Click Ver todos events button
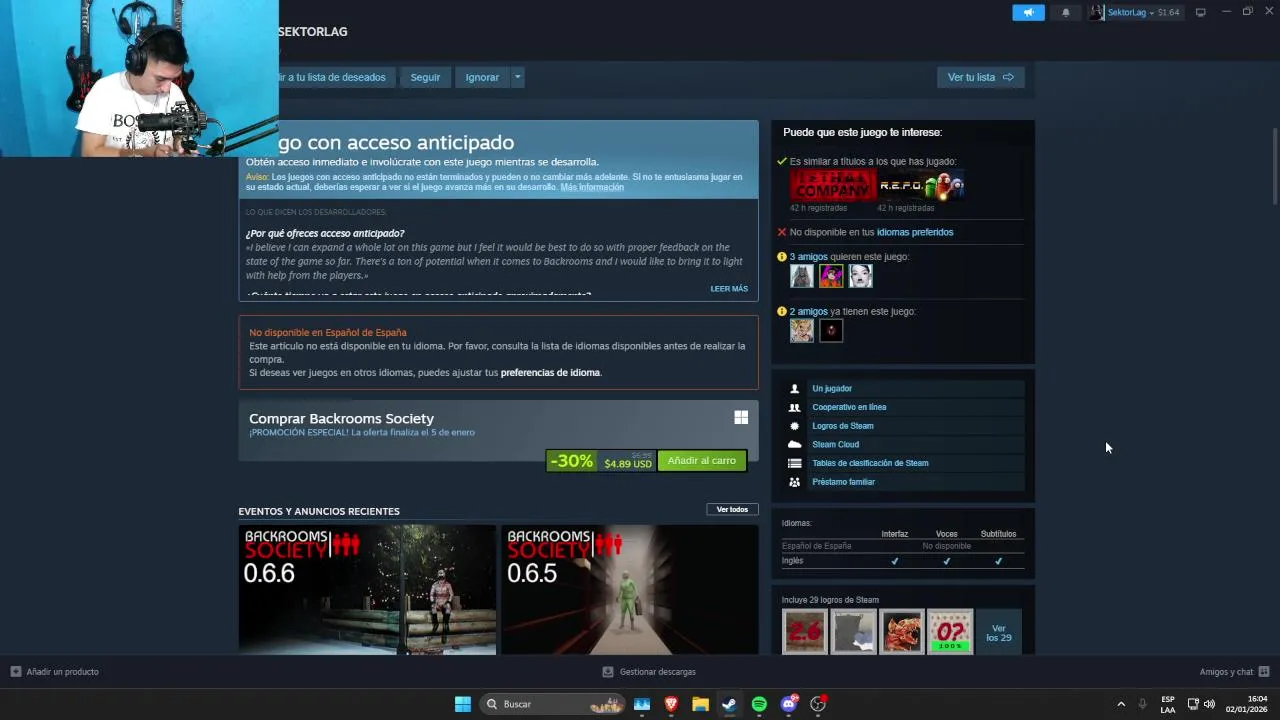Screen dimensions: 1280x720 tap(732, 510)
